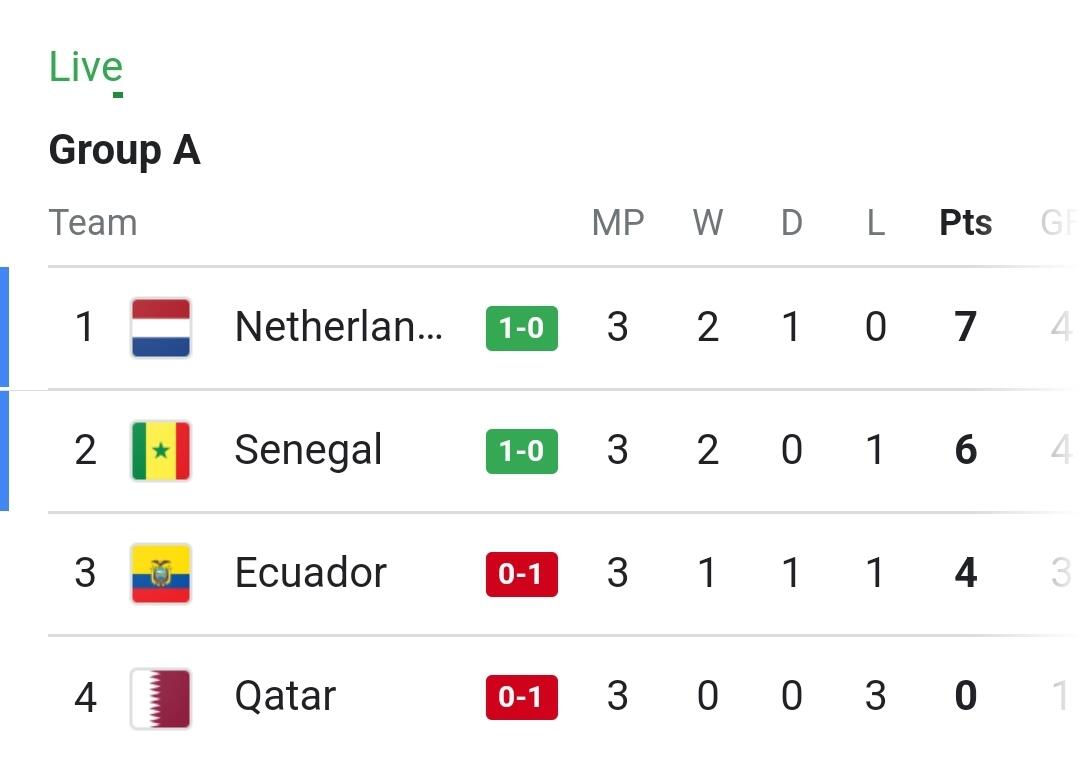Click the Senegal flag icon
This screenshot has width=1080, height=767.
(x=160, y=451)
